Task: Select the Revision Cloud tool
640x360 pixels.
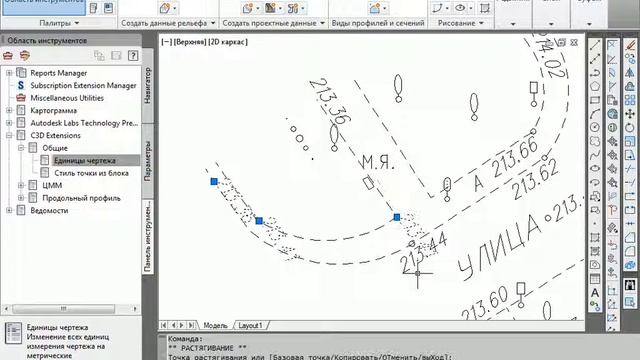Action: pyautogui.click(x=595, y=141)
